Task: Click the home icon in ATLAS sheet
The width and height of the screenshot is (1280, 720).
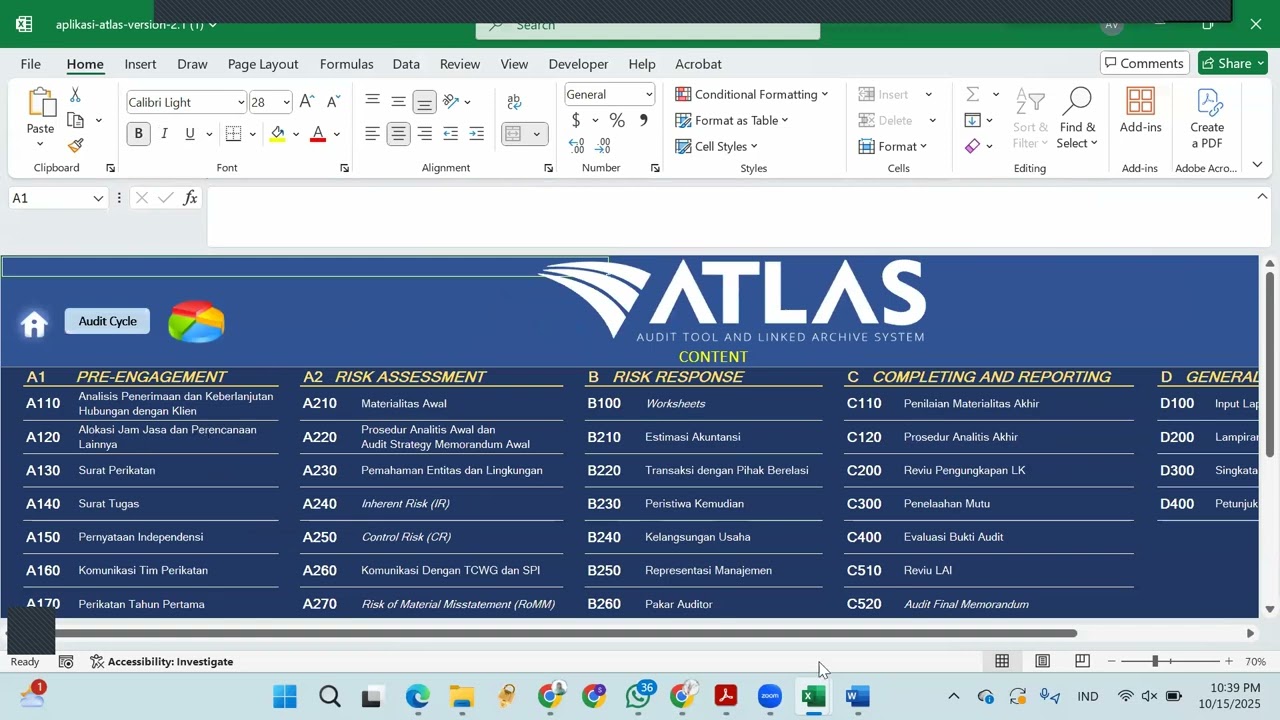Action: click(x=34, y=323)
